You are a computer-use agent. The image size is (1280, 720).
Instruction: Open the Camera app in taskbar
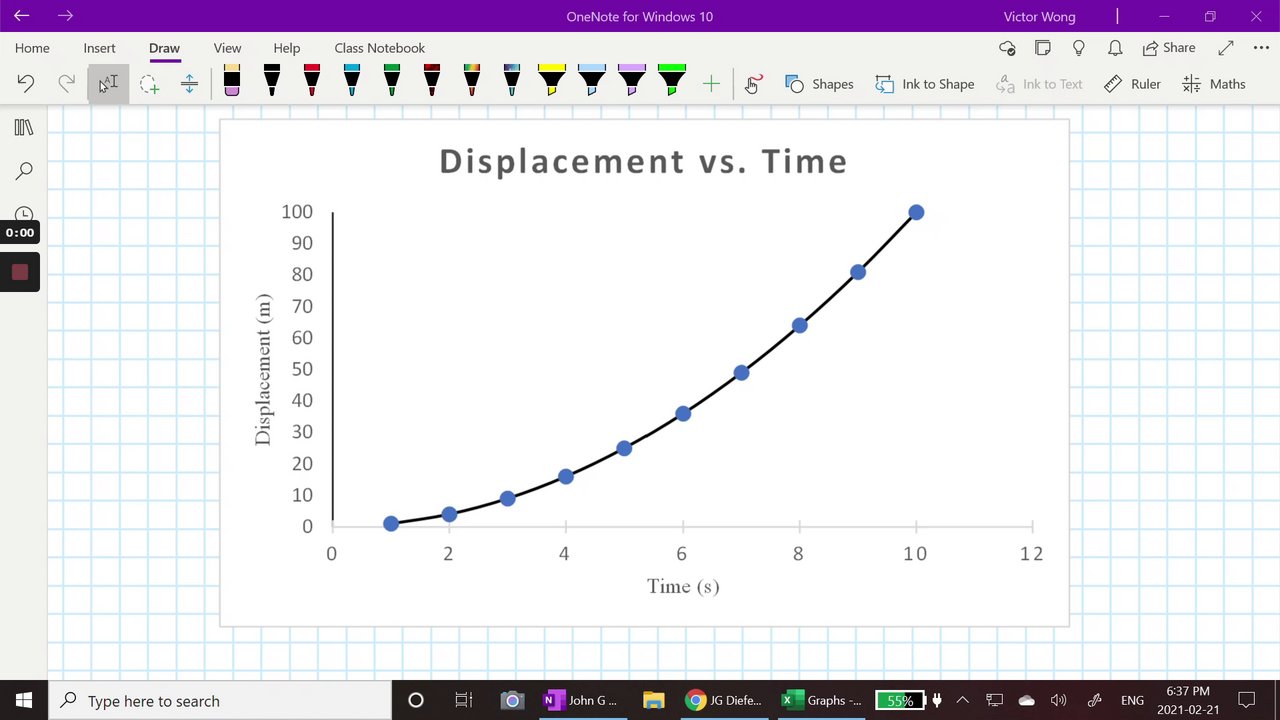pyautogui.click(x=512, y=700)
